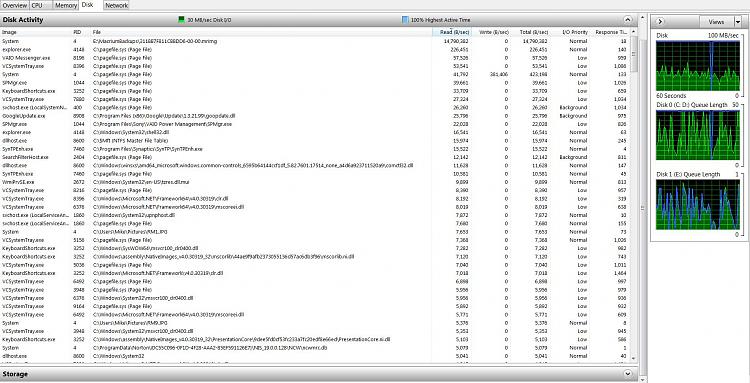Click the Storage section header title
Screen dimensions: 750x383
(15, 374)
